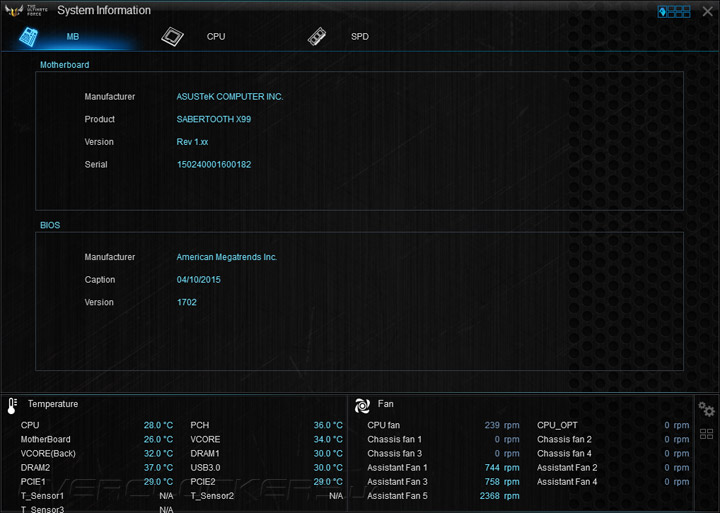Close the System Information window
This screenshot has width=720, height=513.
[708, 11]
